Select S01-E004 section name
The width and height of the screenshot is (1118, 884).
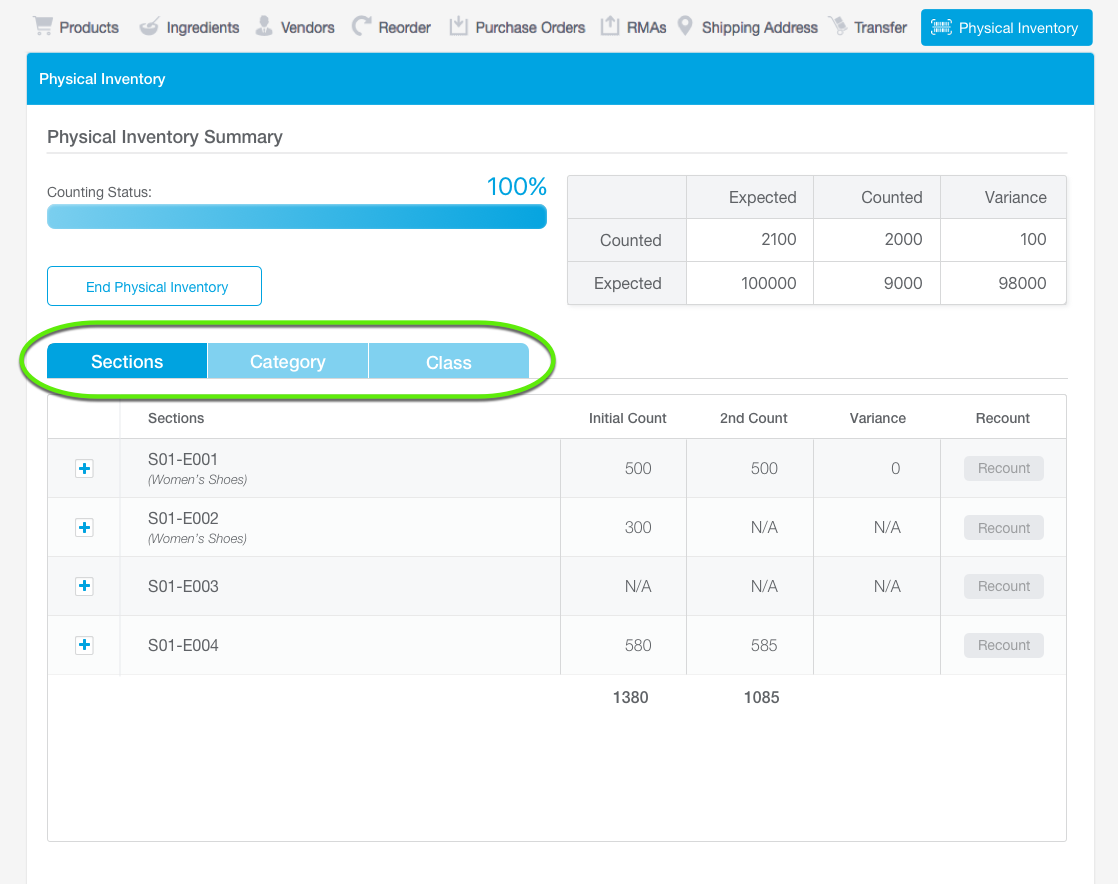(x=183, y=645)
